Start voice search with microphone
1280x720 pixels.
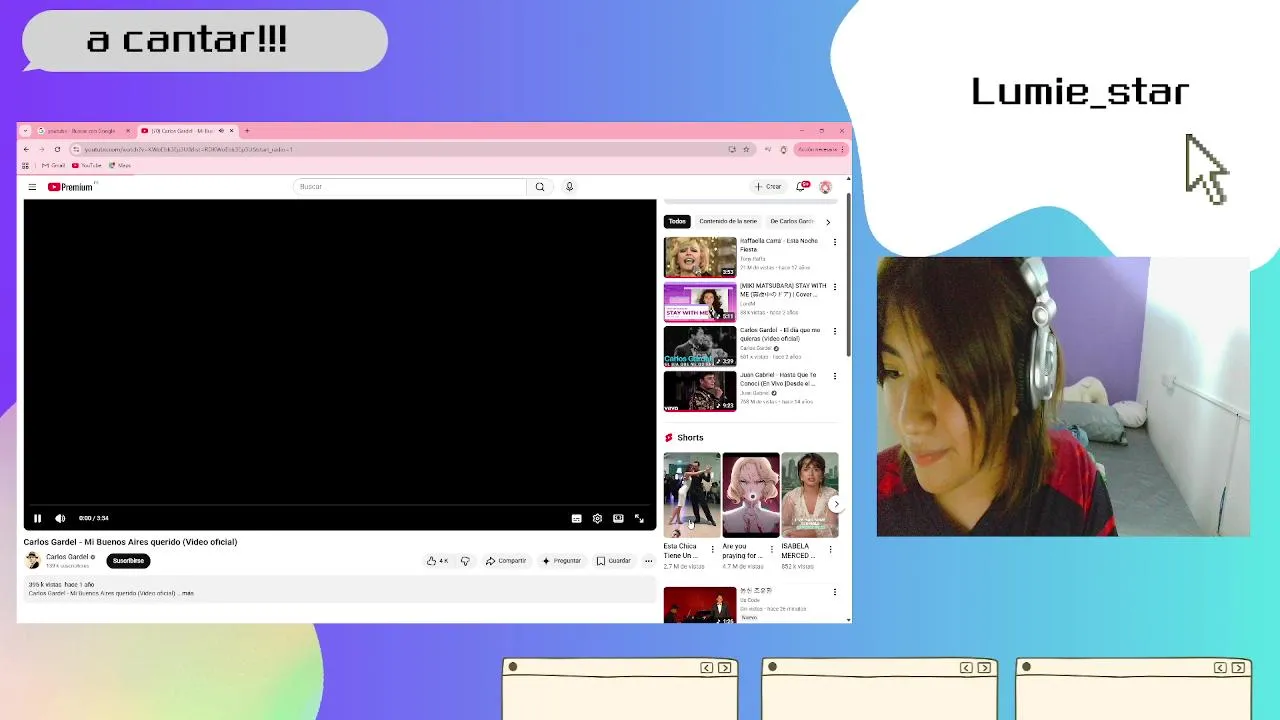[x=569, y=187]
